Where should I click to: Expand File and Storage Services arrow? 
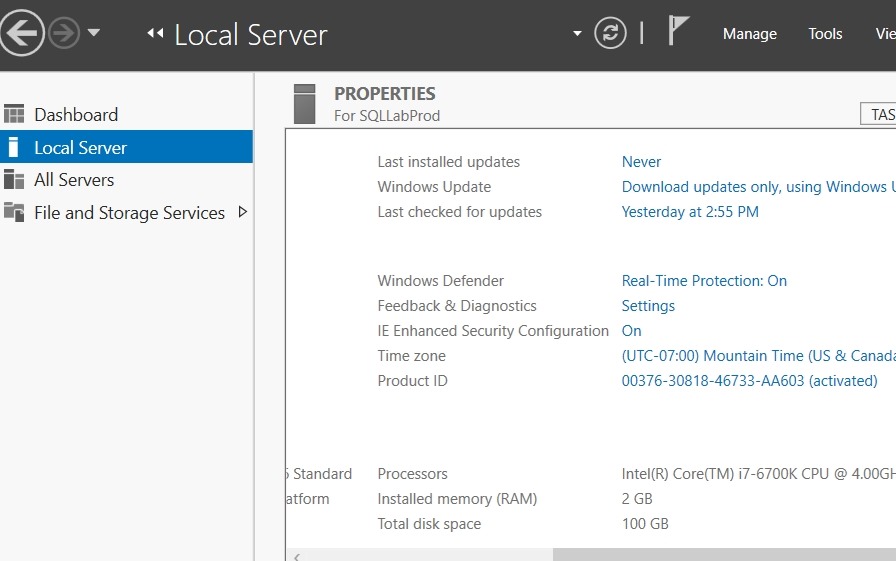coord(242,212)
